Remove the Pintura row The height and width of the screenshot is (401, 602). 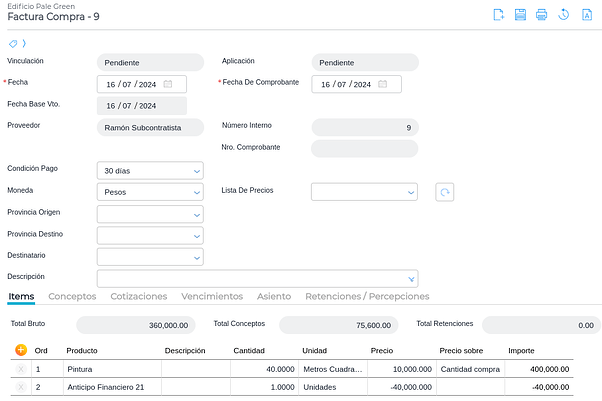coord(21,369)
